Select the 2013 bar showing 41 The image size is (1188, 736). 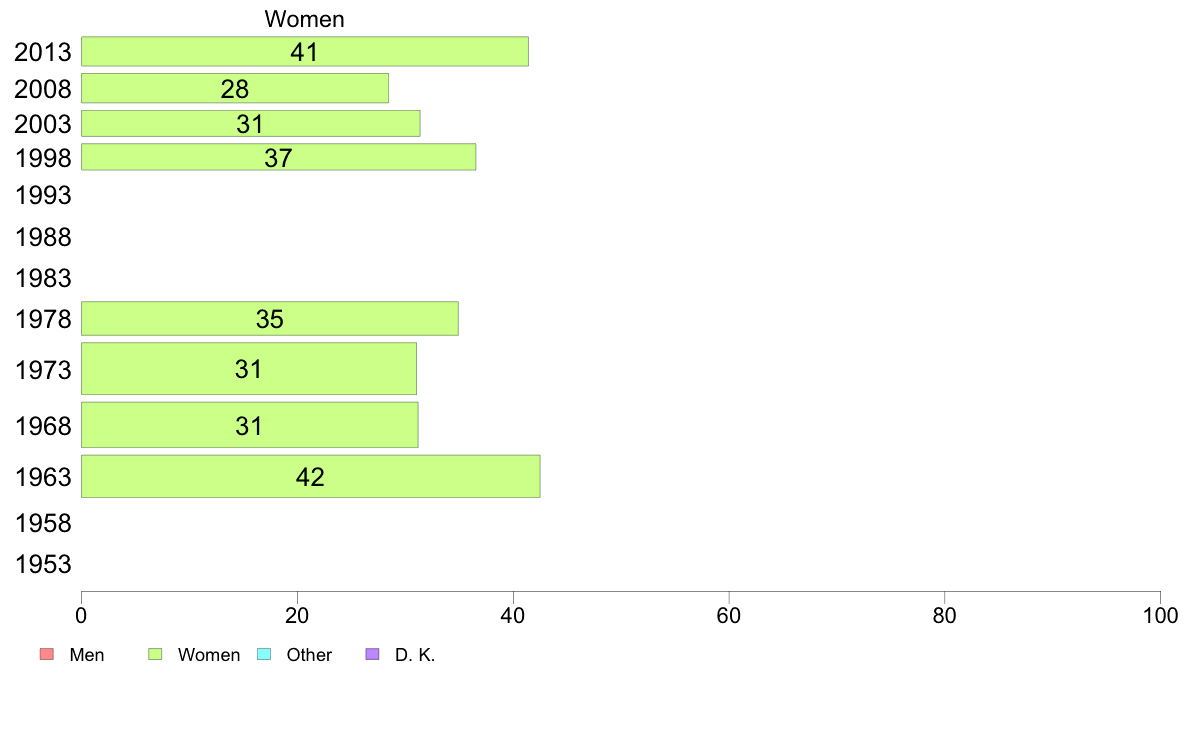(305, 52)
